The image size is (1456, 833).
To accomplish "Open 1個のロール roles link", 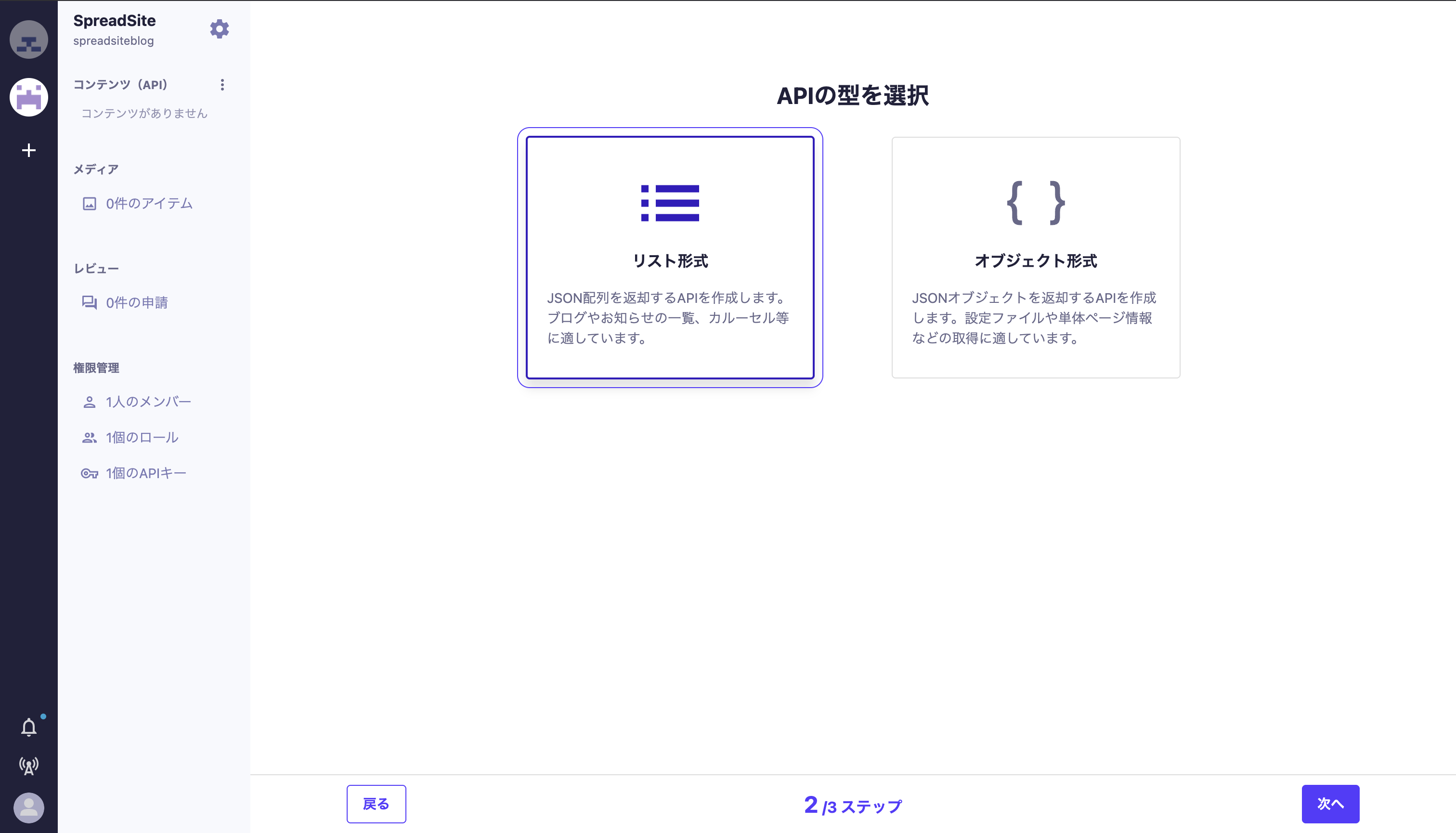I will (x=142, y=438).
